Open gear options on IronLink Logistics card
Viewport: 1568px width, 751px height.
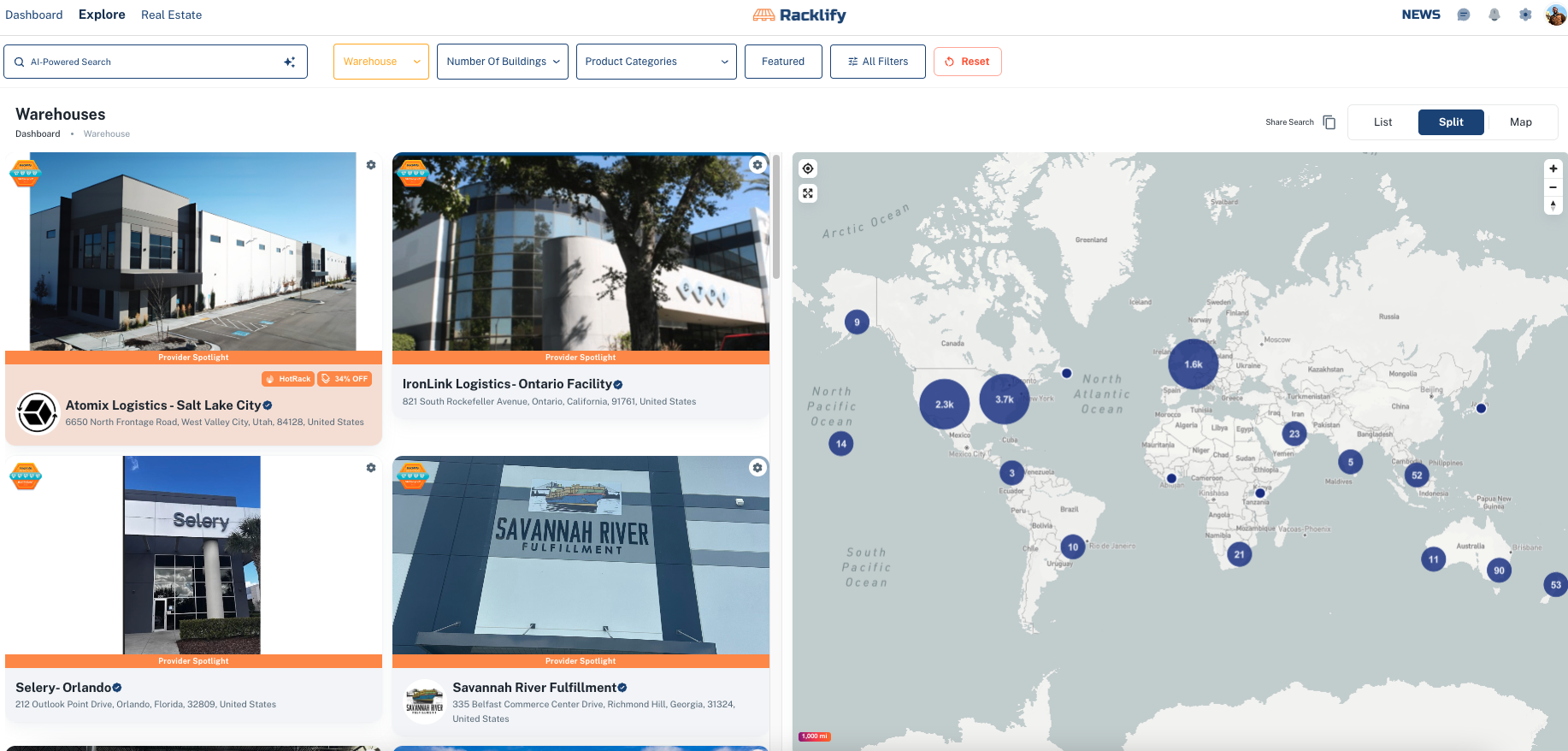point(757,165)
